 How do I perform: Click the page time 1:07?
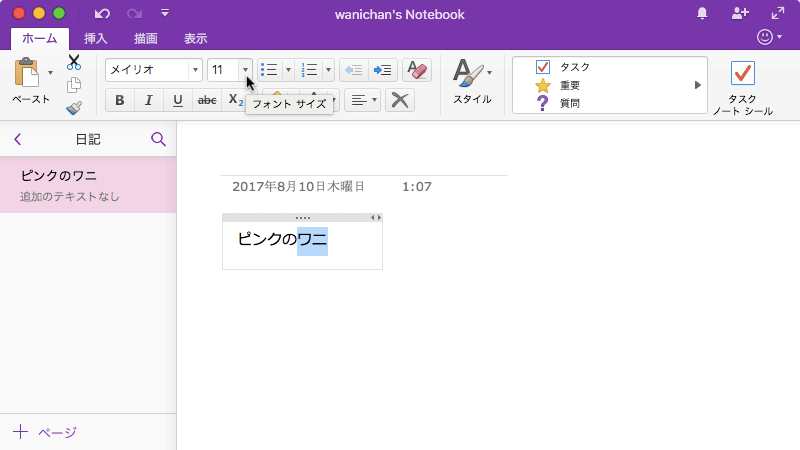pos(417,186)
